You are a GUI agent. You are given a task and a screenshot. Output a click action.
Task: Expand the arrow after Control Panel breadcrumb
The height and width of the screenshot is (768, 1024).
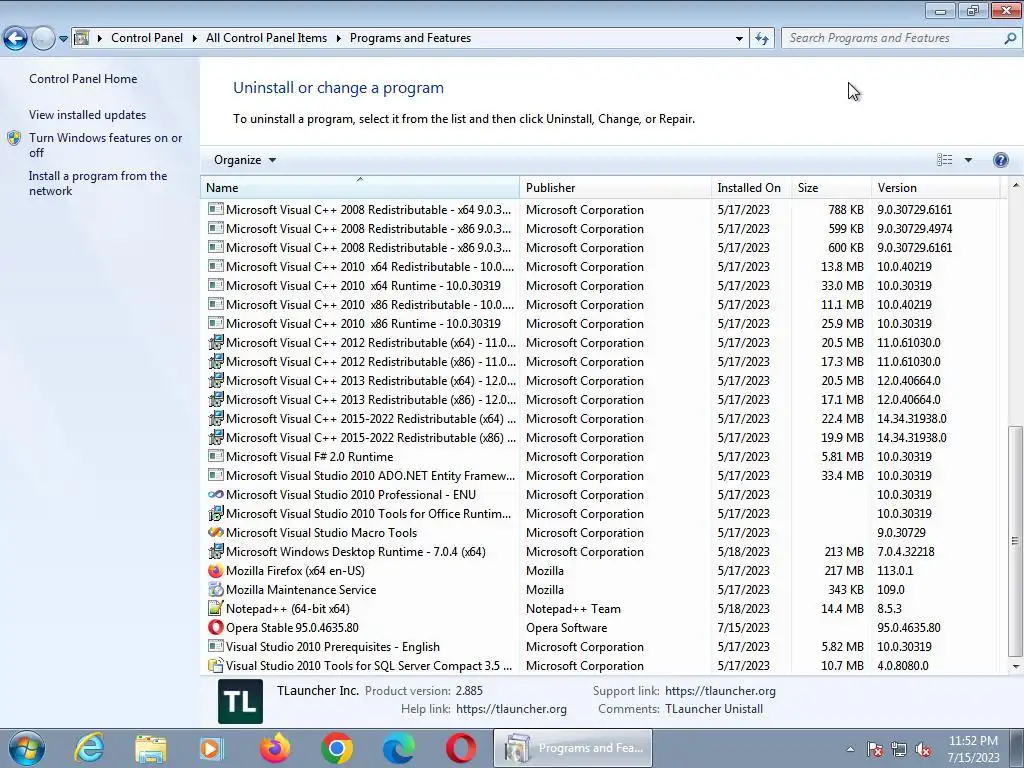[195, 38]
